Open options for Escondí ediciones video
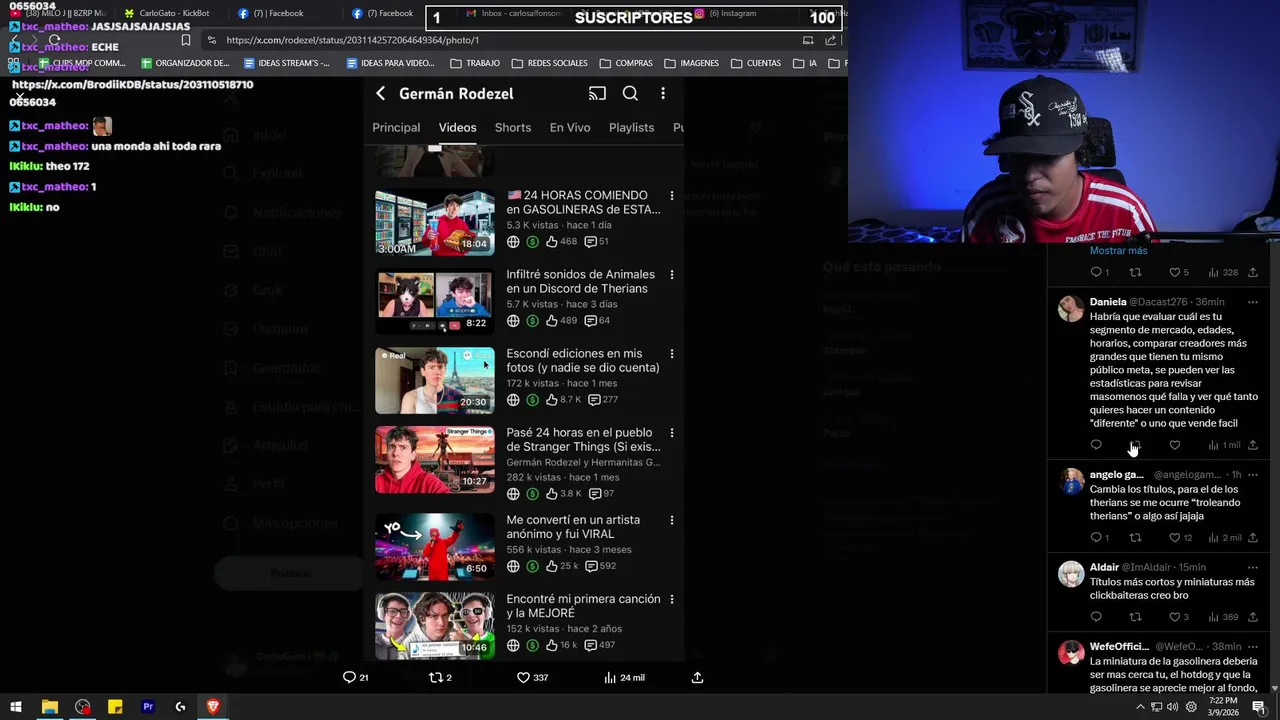1280x720 pixels. point(672,354)
